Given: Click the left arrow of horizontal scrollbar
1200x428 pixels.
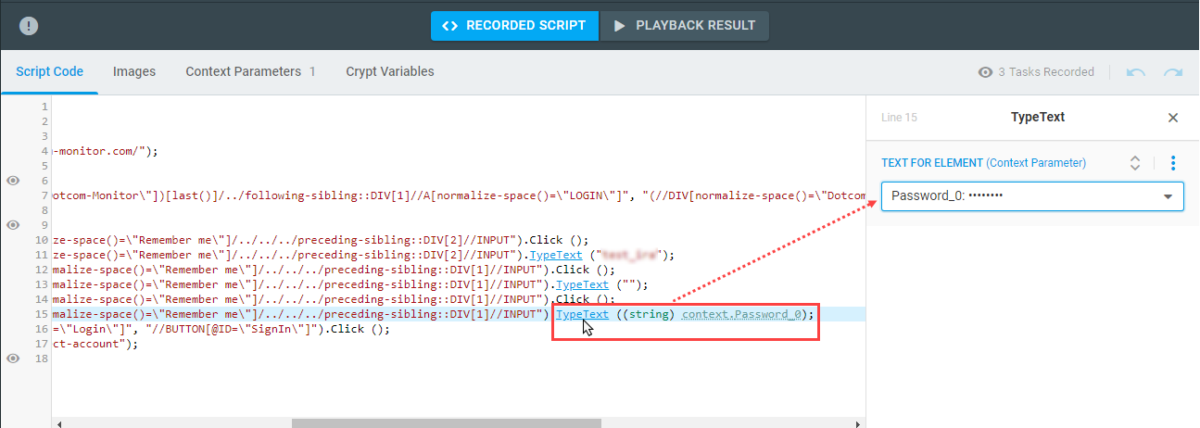Looking at the screenshot, I should click(x=60, y=423).
